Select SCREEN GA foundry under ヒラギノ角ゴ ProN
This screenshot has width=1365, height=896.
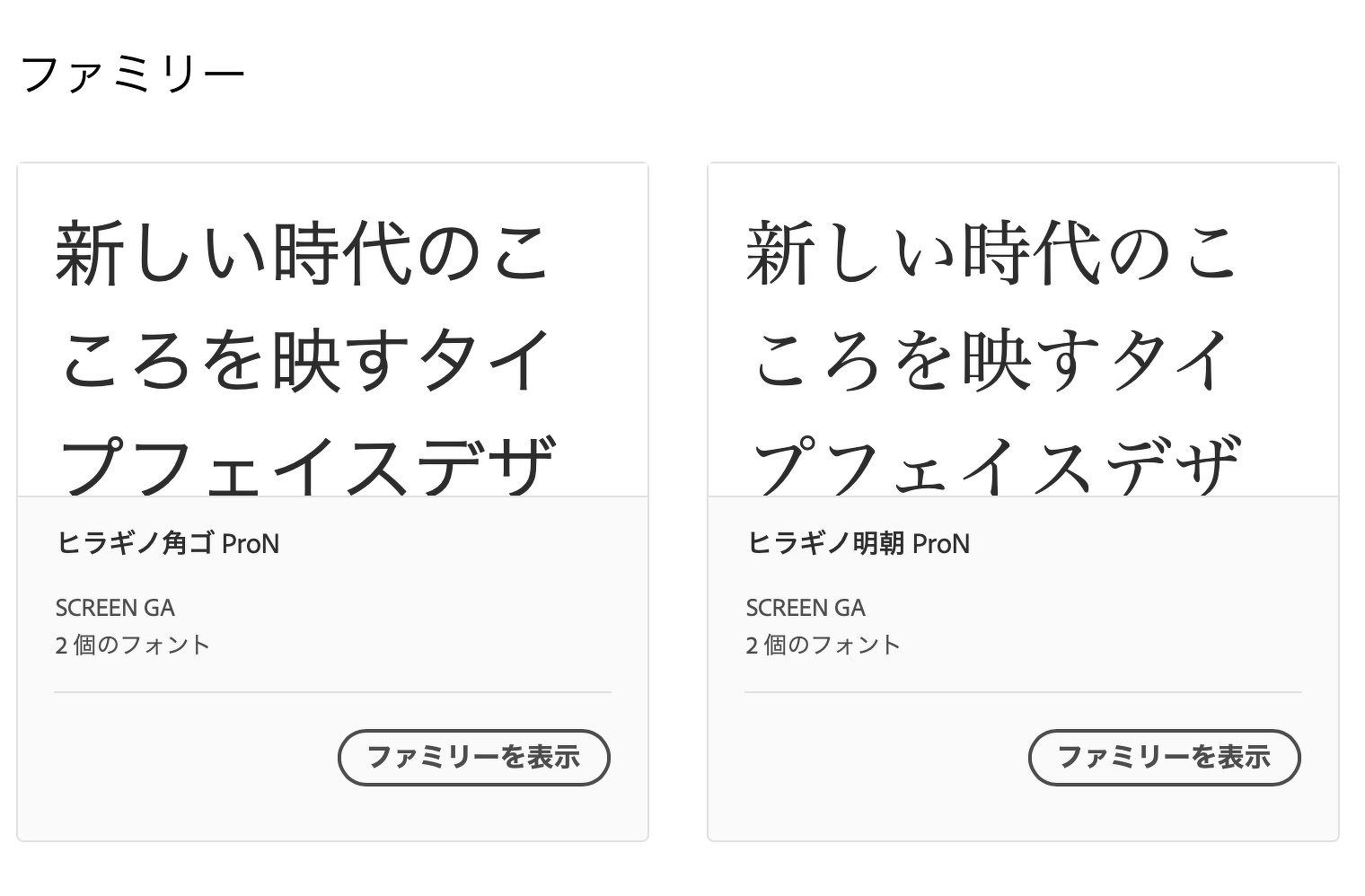click(115, 608)
